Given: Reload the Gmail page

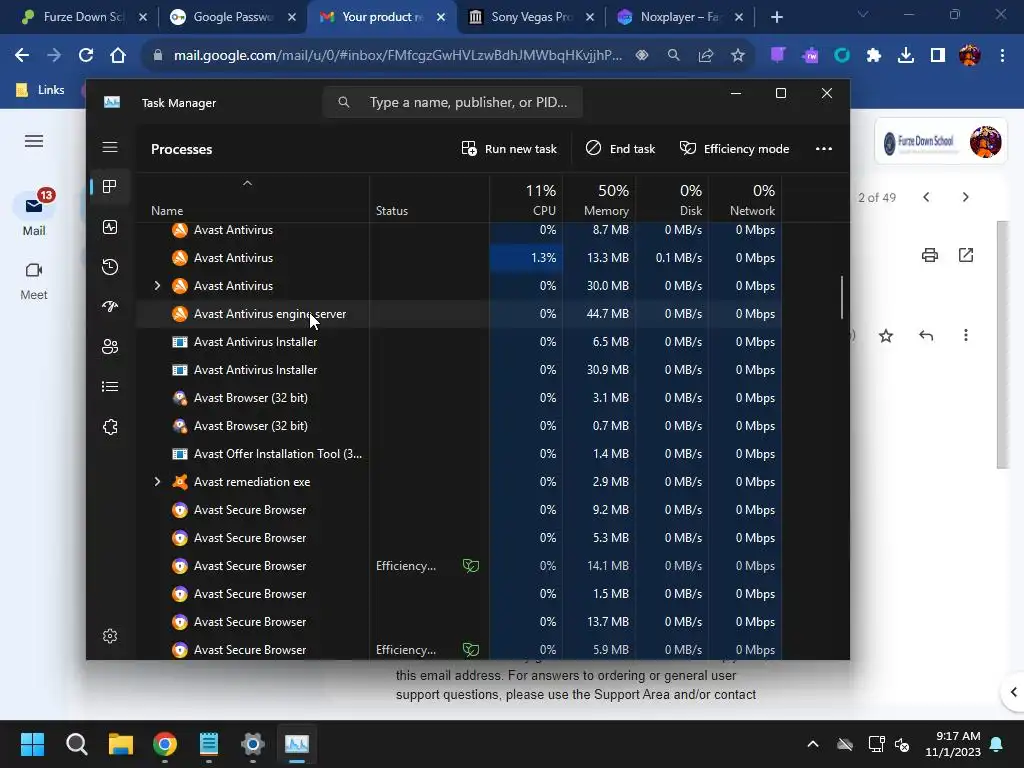Looking at the screenshot, I should point(86,56).
